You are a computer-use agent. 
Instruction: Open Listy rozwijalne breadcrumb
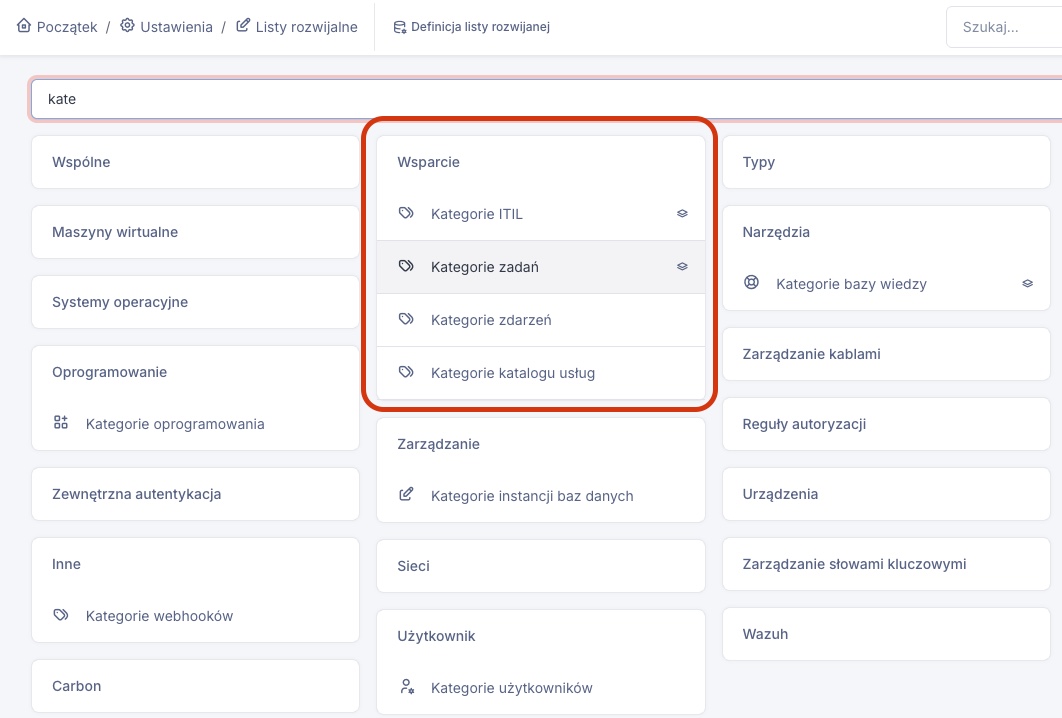[297, 27]
